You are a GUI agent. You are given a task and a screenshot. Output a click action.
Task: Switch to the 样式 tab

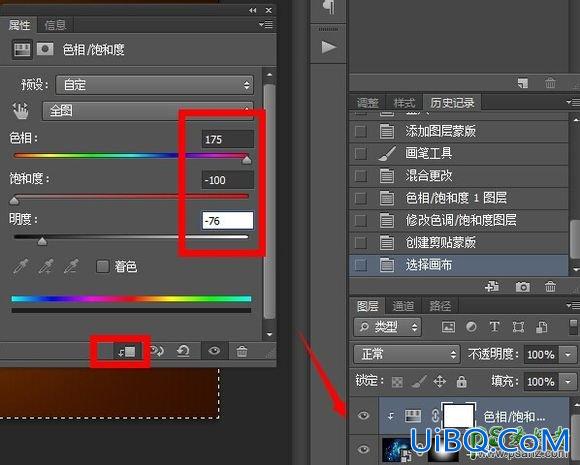tap(404, 102)
